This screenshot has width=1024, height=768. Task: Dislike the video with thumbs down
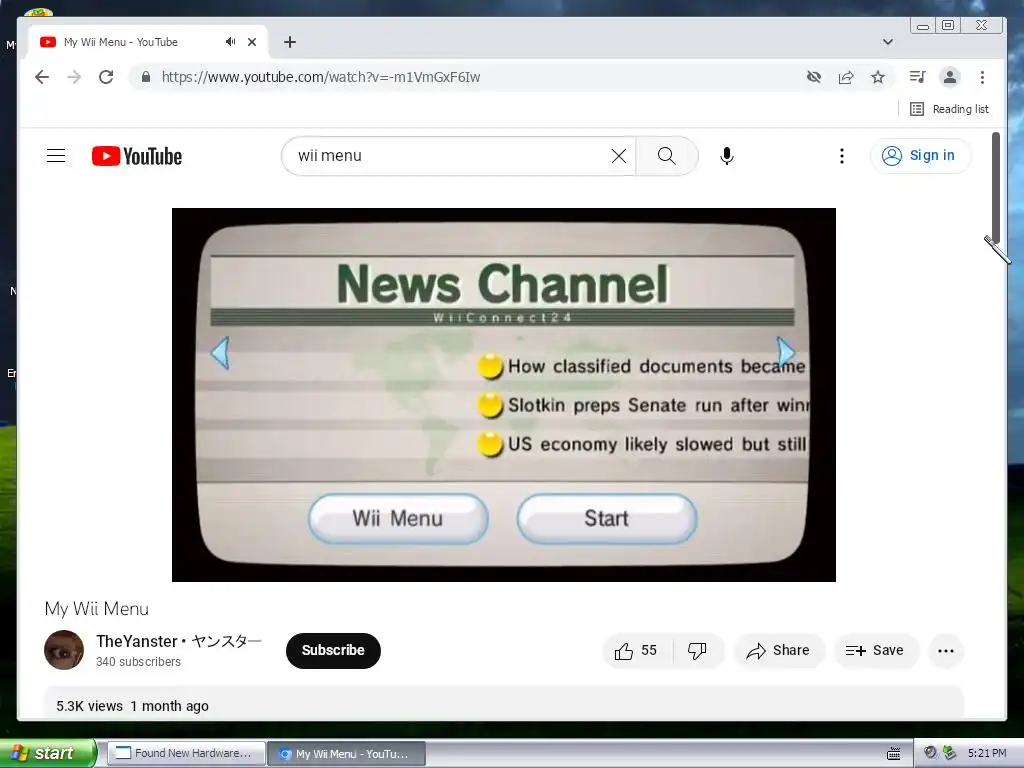[x=697, y=650]
